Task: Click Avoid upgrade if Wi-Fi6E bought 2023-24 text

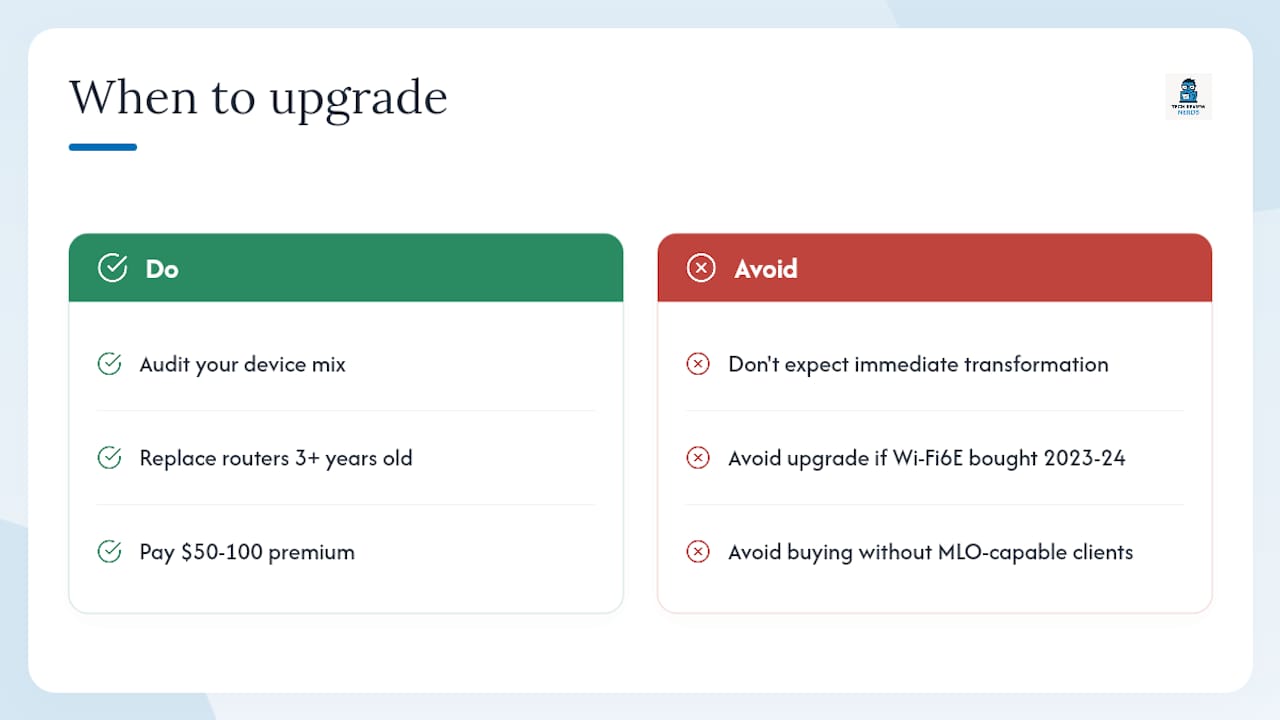Action: pyautogui.click(x=927, y=458)
